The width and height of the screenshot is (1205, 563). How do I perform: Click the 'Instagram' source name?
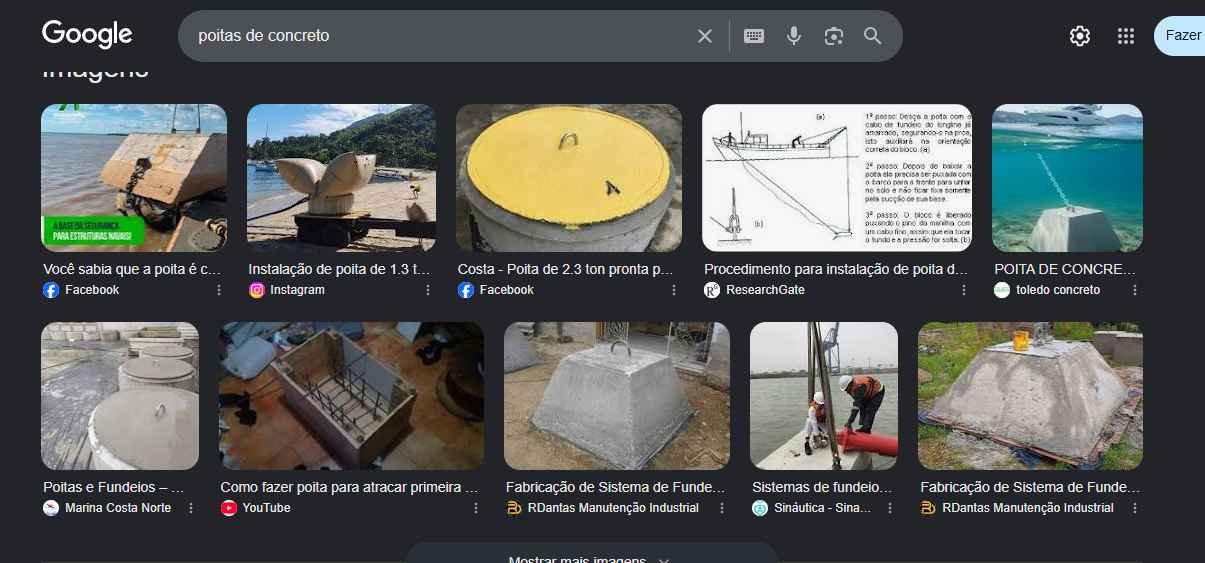[x=298, y=290]
